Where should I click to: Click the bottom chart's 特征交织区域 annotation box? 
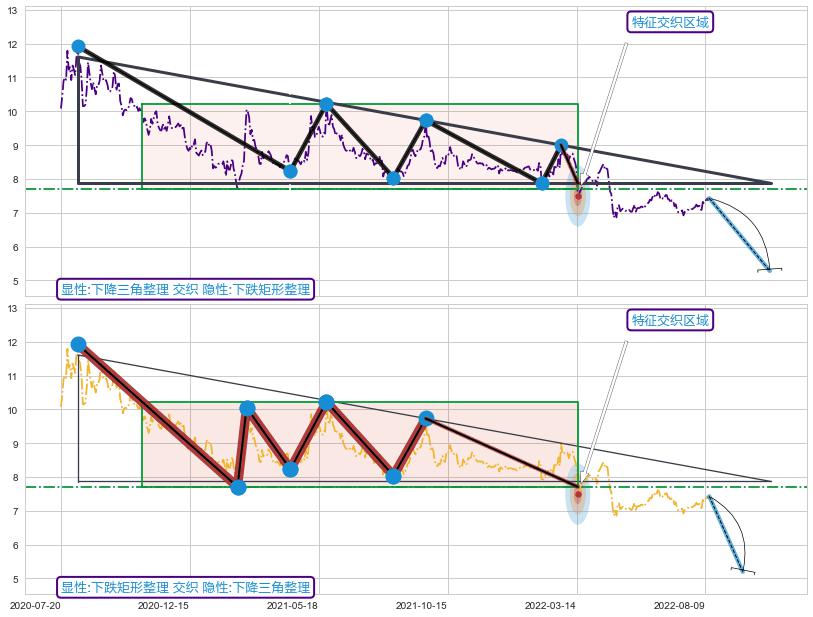coord(671,320)
